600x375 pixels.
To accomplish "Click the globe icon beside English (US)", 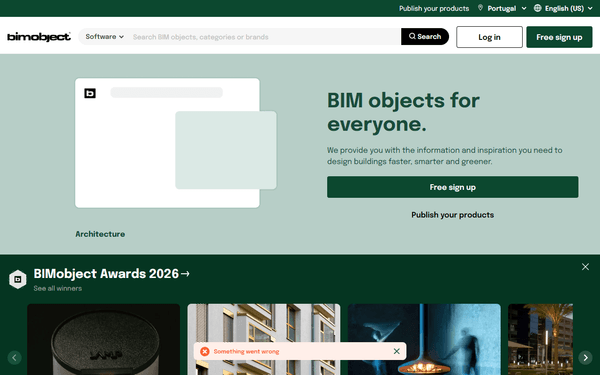I will [537, 8].
